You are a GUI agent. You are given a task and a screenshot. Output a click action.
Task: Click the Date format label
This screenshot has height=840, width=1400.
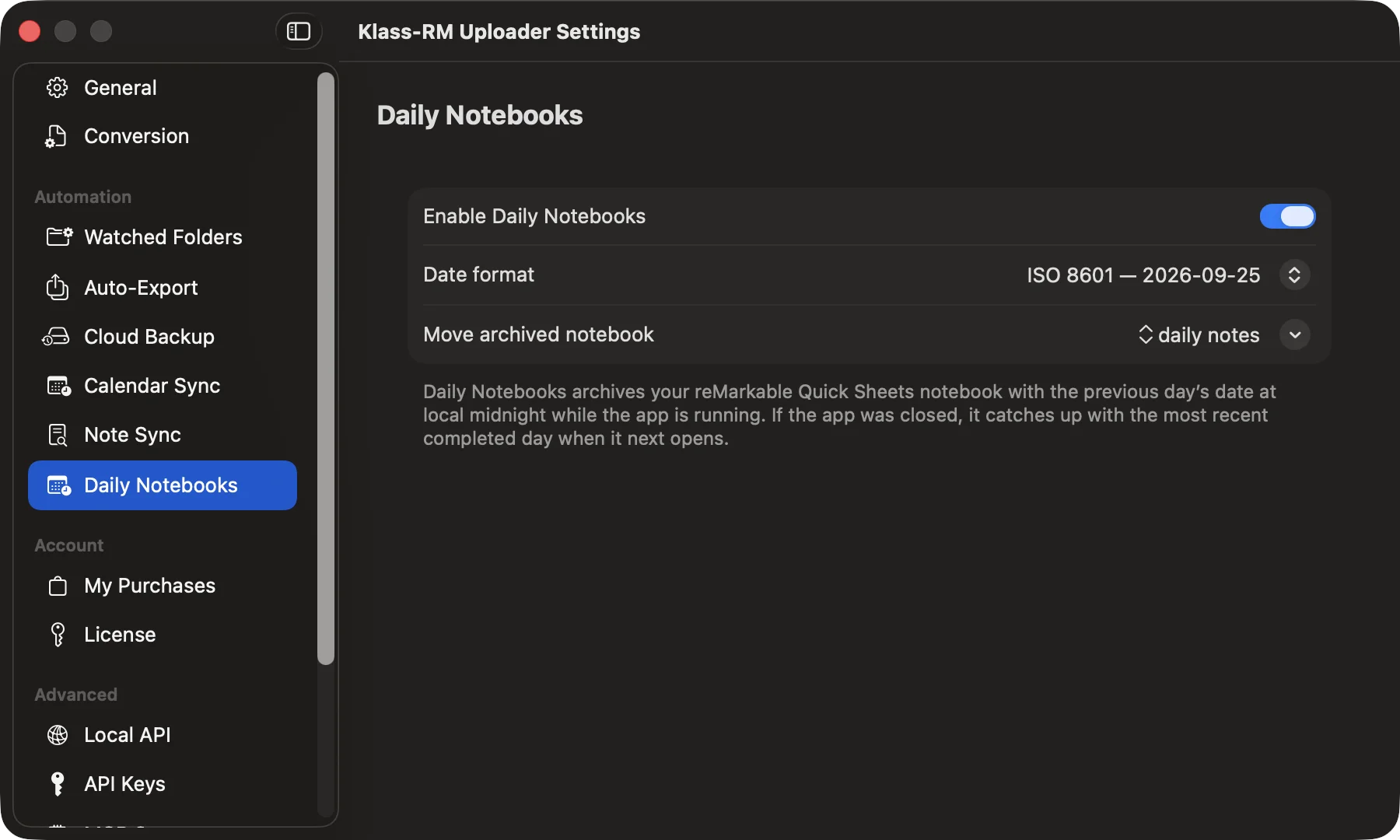478,275
